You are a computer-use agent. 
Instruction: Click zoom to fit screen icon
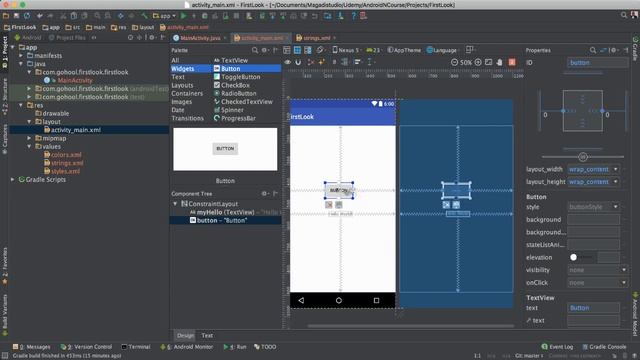[489, 62]
